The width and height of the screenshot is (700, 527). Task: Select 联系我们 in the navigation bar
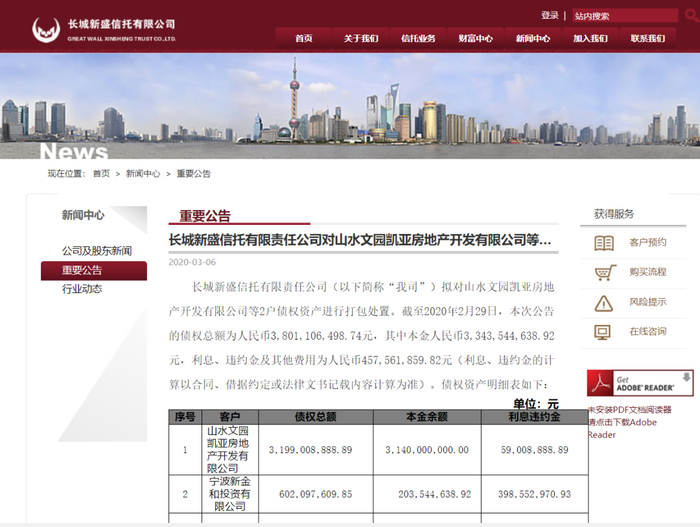click(x=648, y=38)
